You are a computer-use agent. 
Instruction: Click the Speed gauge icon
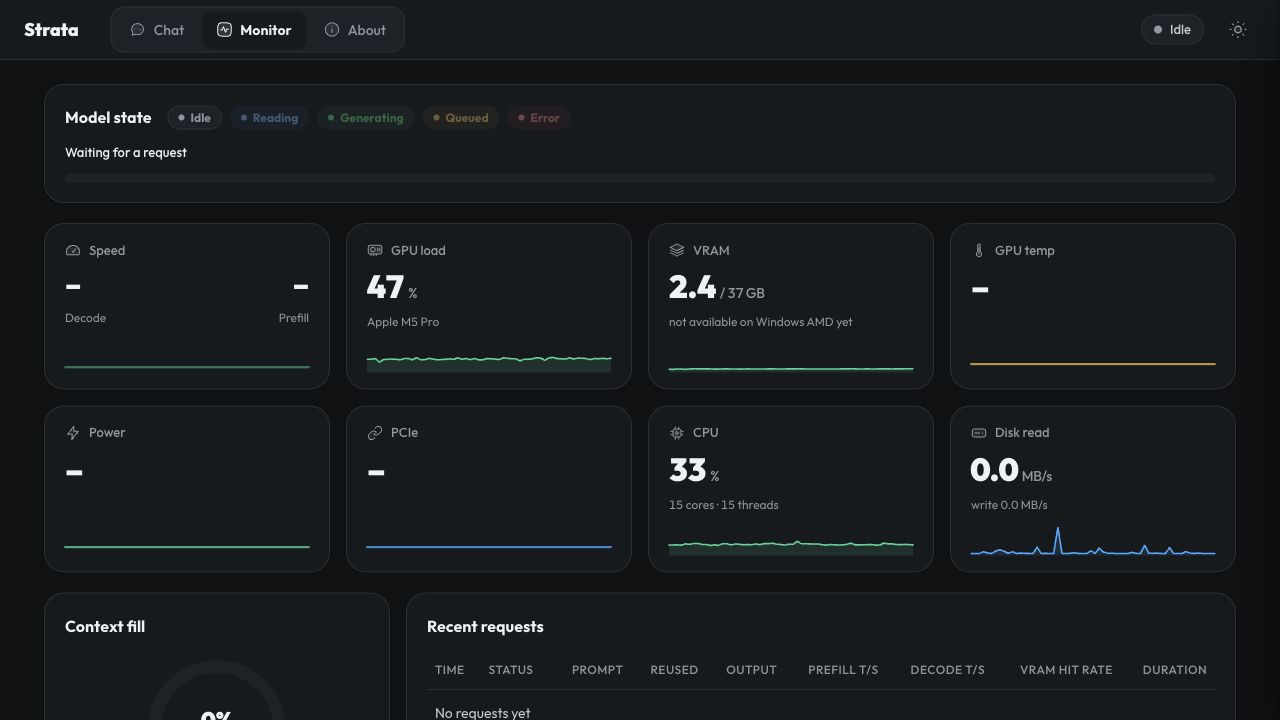pos(73,251)
